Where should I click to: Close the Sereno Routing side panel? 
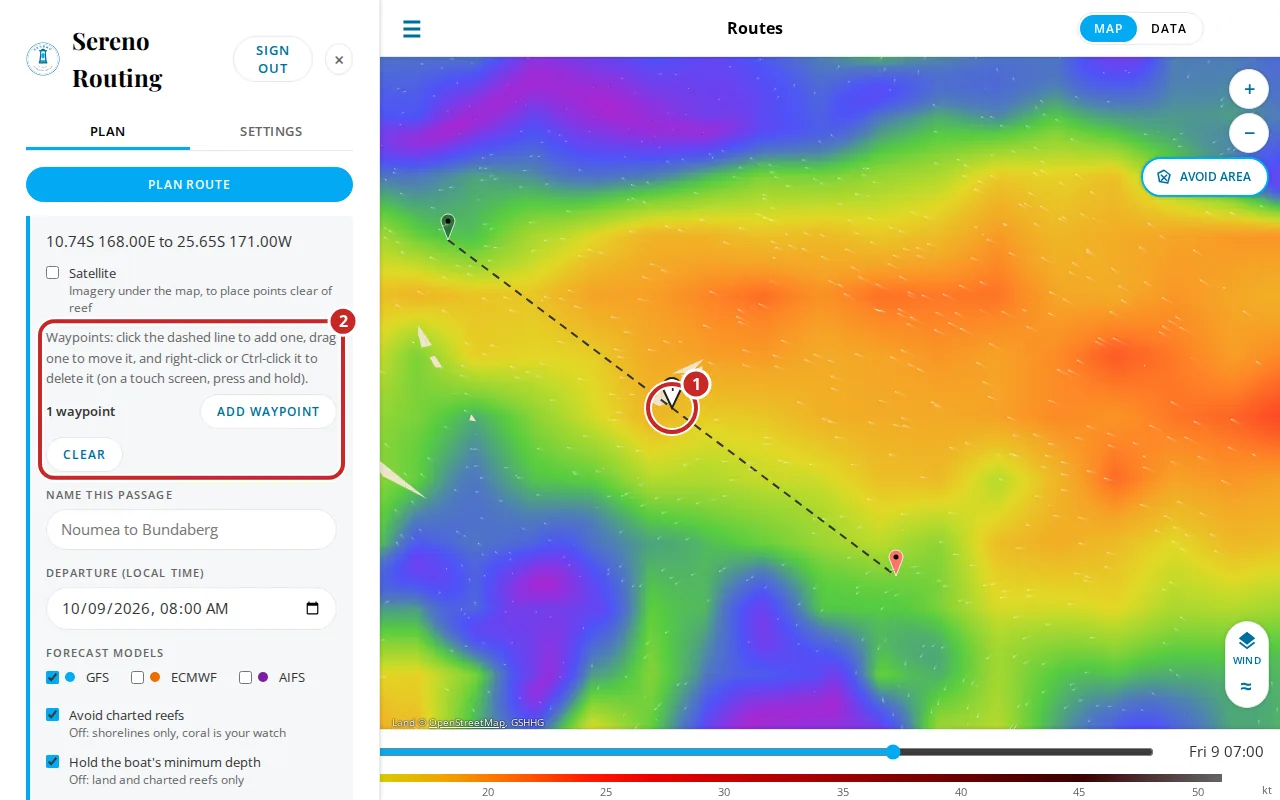(339, 60)
